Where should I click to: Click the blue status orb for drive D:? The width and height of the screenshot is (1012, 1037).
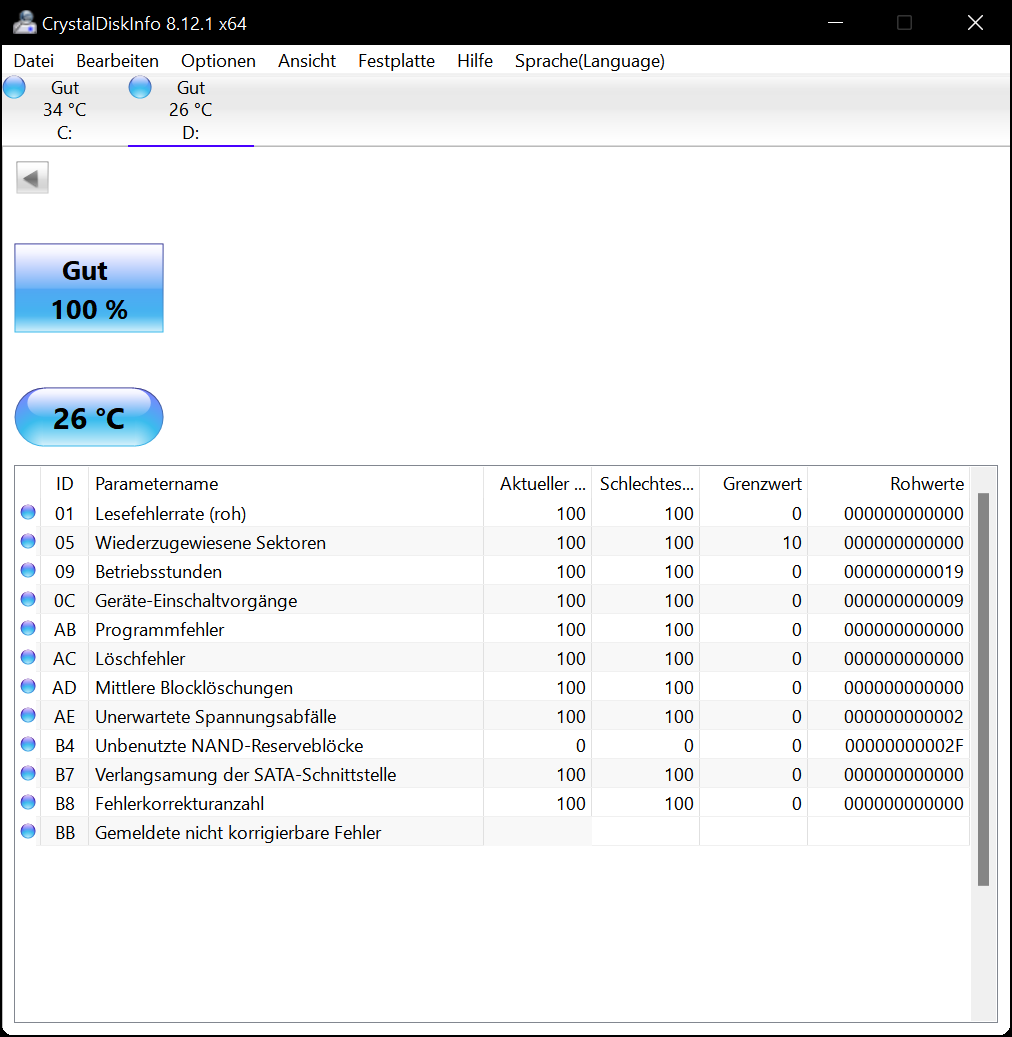click(x=140, y=87)
